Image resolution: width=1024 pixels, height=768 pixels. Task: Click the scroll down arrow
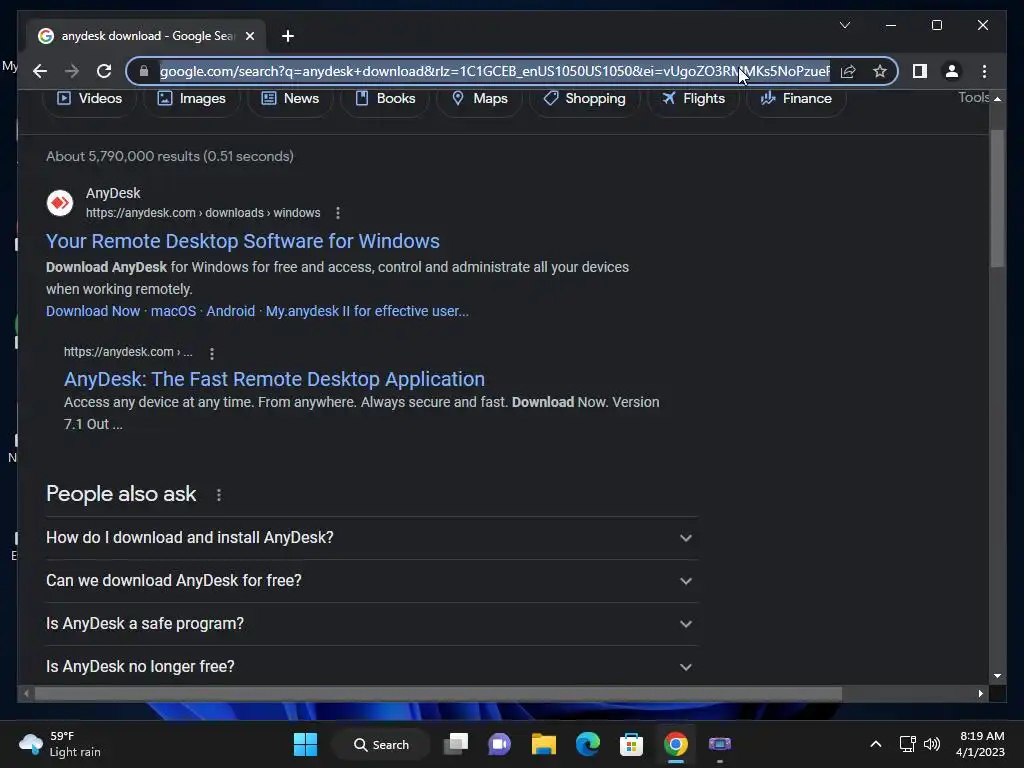coord(997,676)
